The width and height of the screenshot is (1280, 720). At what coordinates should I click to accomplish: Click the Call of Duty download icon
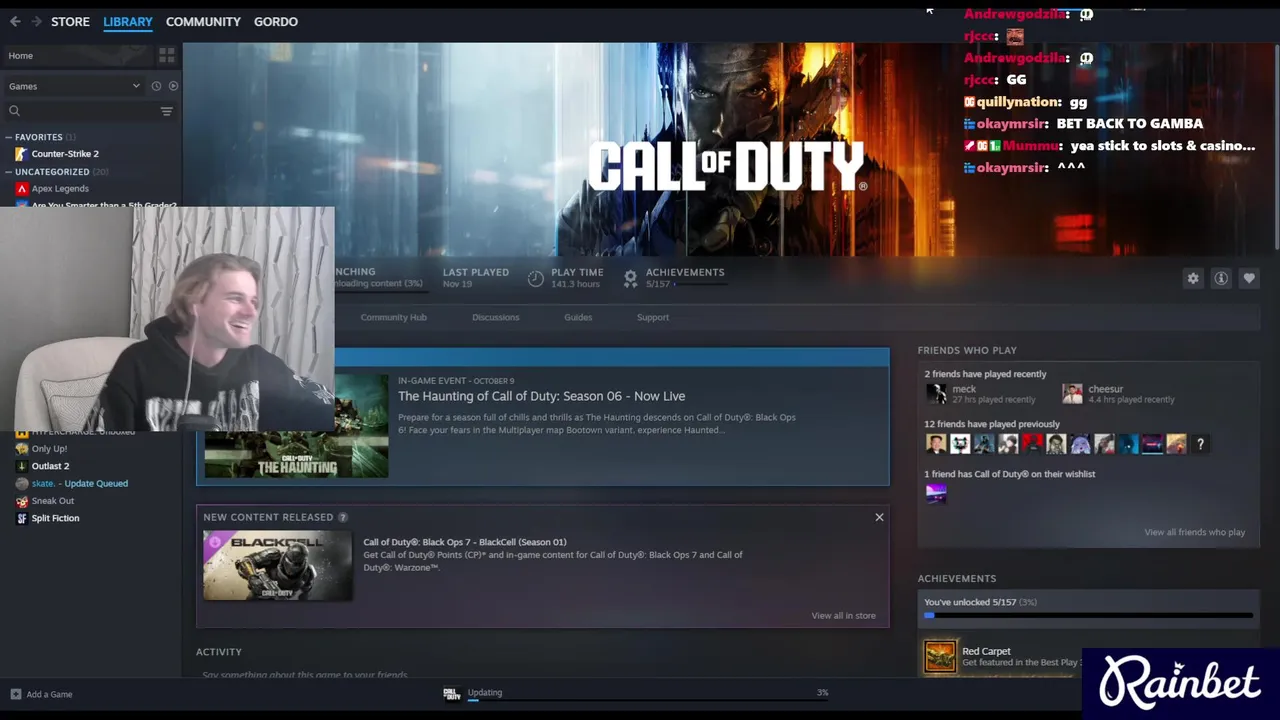point(452,693)
